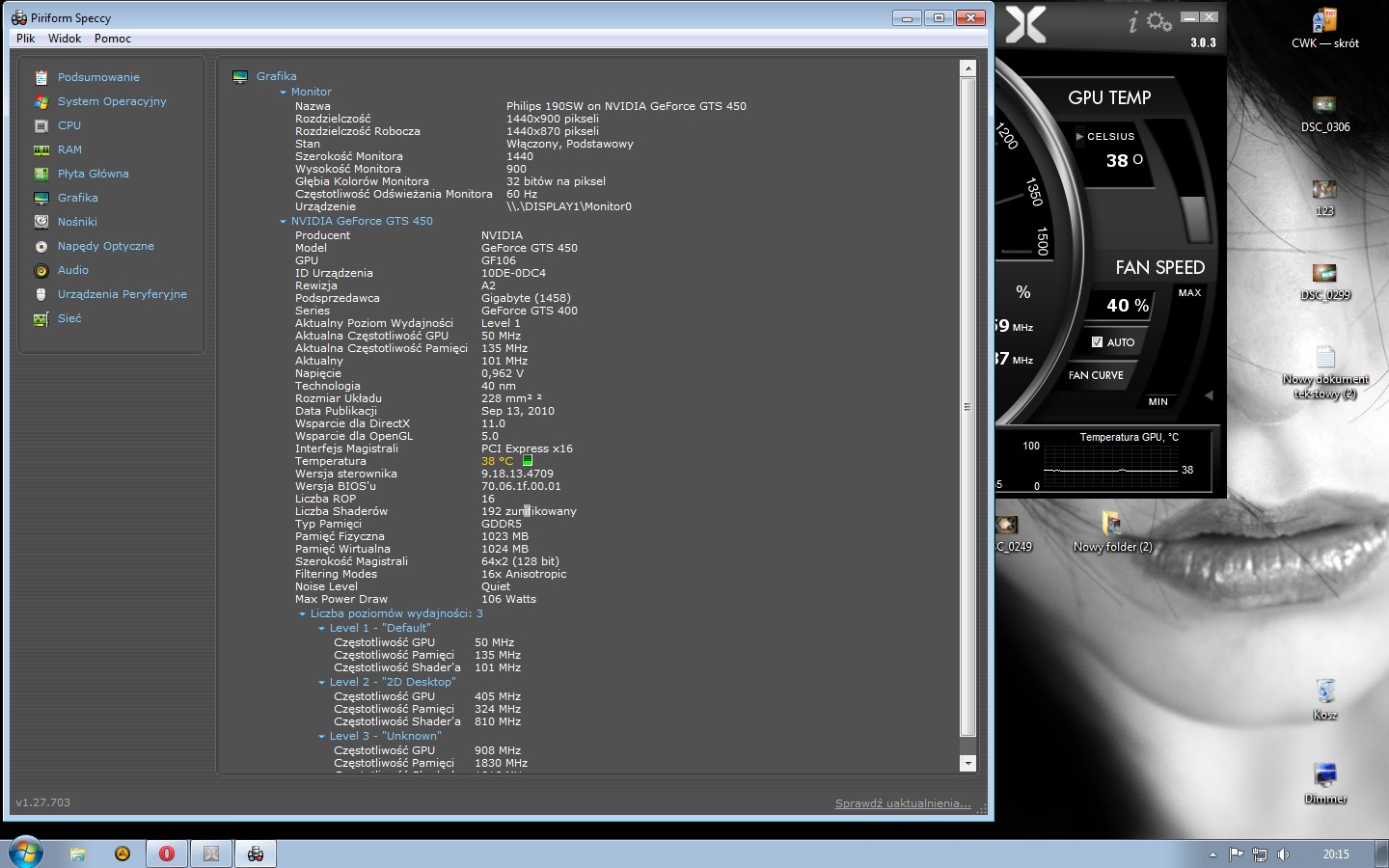Open the FAN CURVE settings
The image size is (1389, 868).
(x=1096, y=375)
